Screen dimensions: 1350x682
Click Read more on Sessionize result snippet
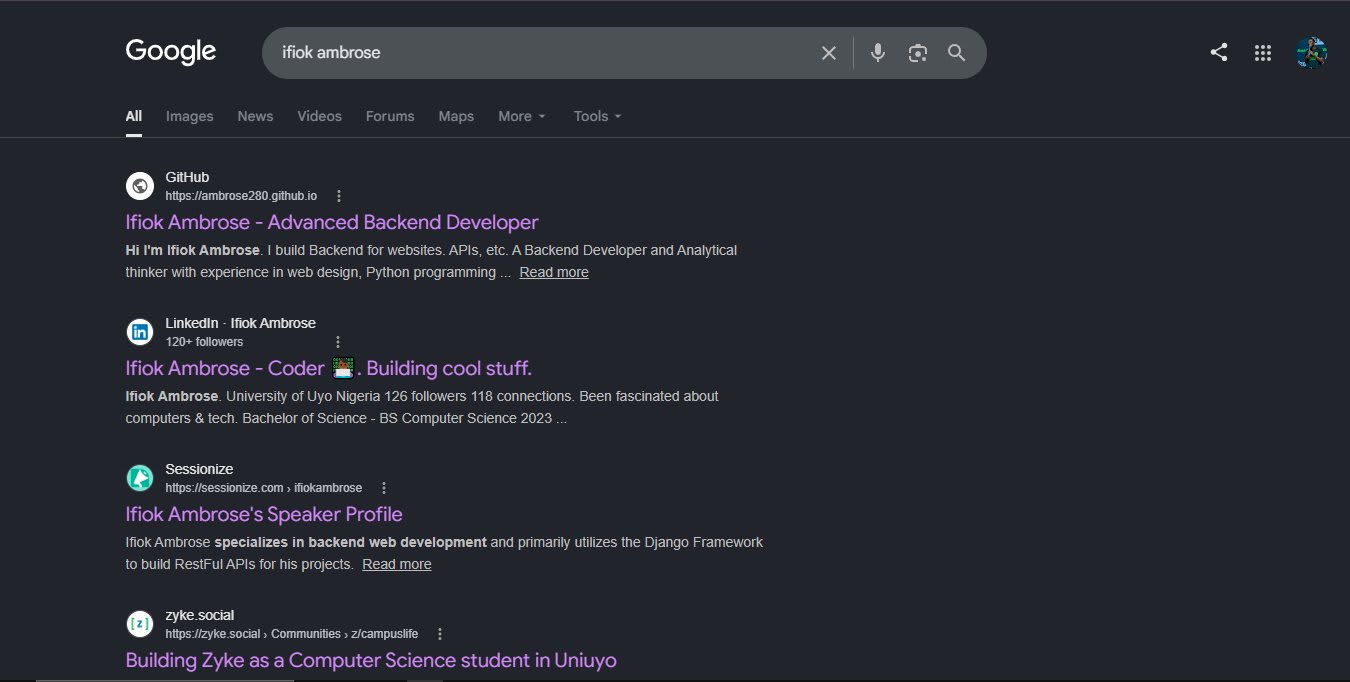pyautogui.click(x=397, y=564)
